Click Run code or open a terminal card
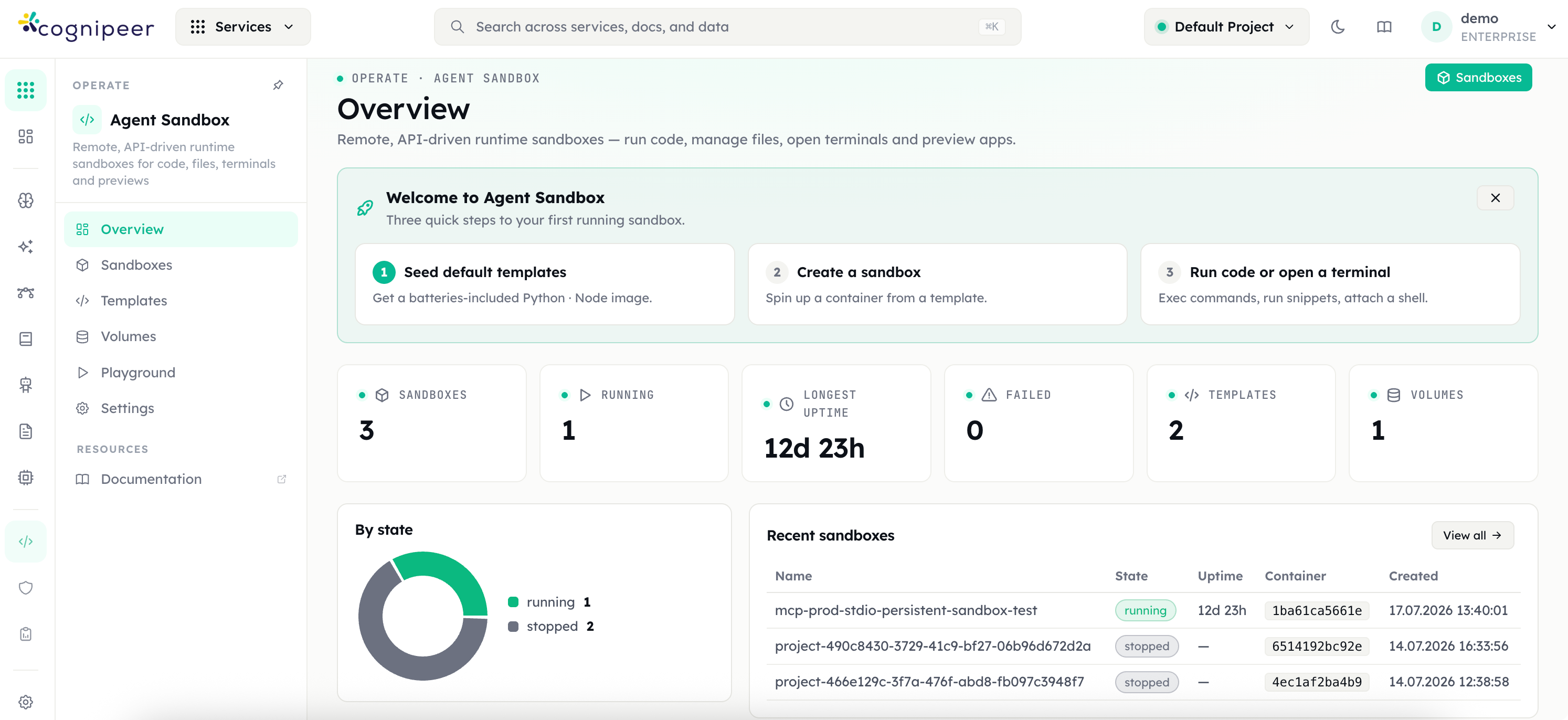The height and width of the screenshot is (720, 1568). 1330,284
